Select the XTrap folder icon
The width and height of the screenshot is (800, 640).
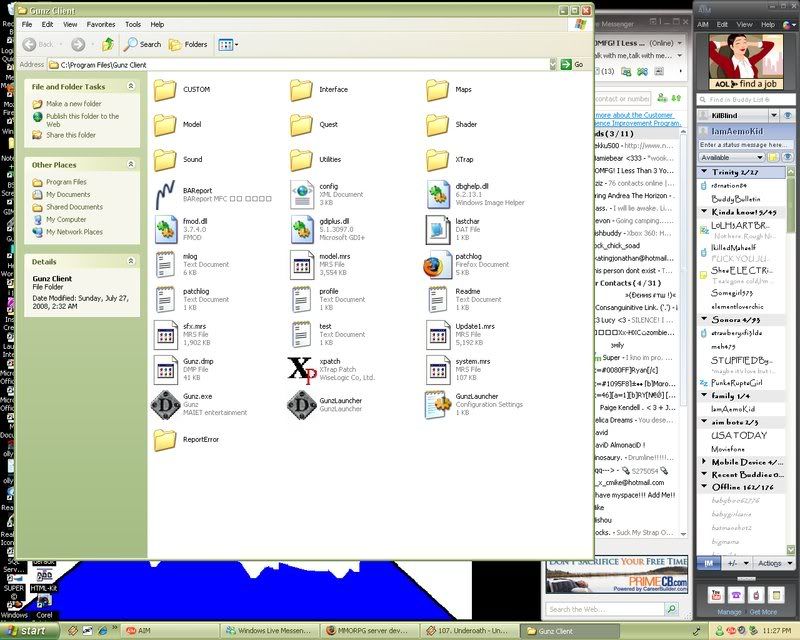pyautogui.click(x=437, y=160)
